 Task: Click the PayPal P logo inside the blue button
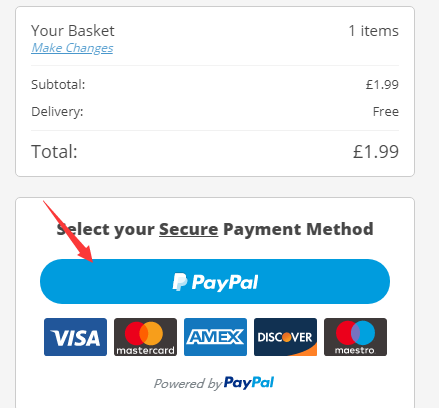click(x=180, y=282)
